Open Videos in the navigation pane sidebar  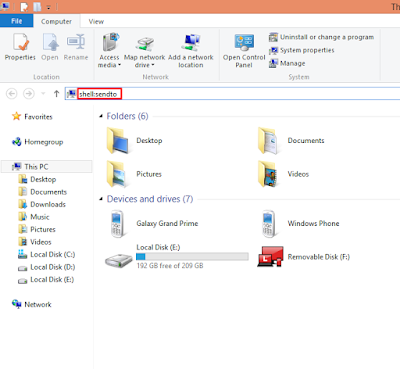pos(35,242)
